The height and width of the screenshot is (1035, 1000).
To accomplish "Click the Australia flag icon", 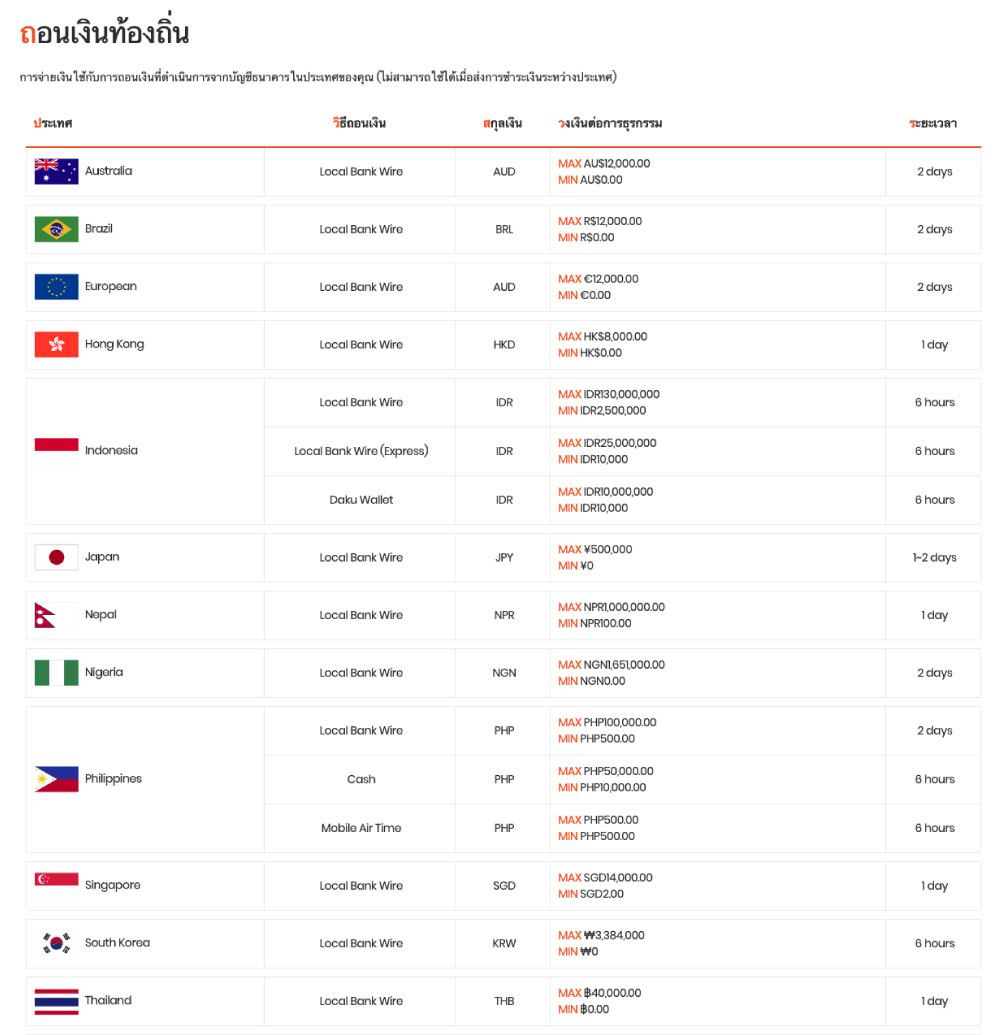I will click(x=56, y=171).
